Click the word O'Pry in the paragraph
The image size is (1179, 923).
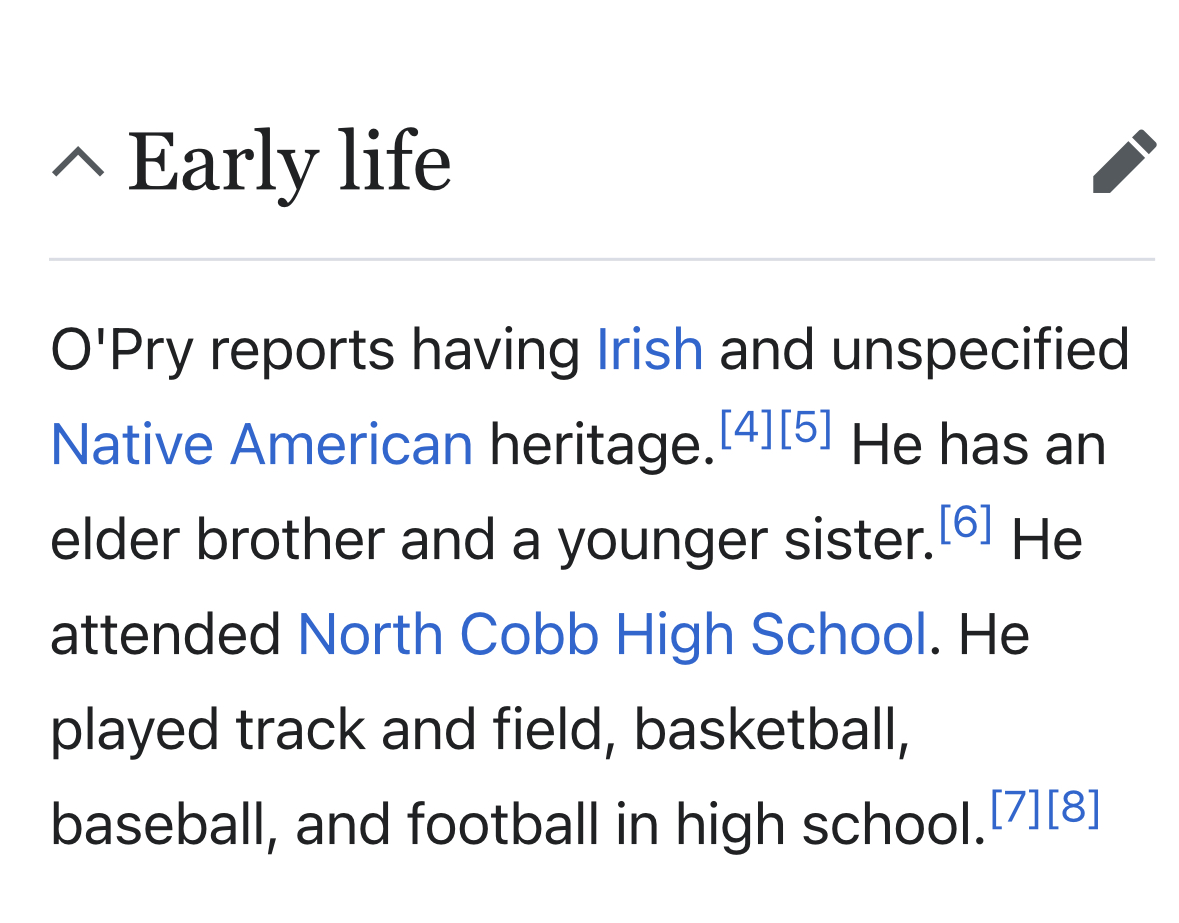122,350
